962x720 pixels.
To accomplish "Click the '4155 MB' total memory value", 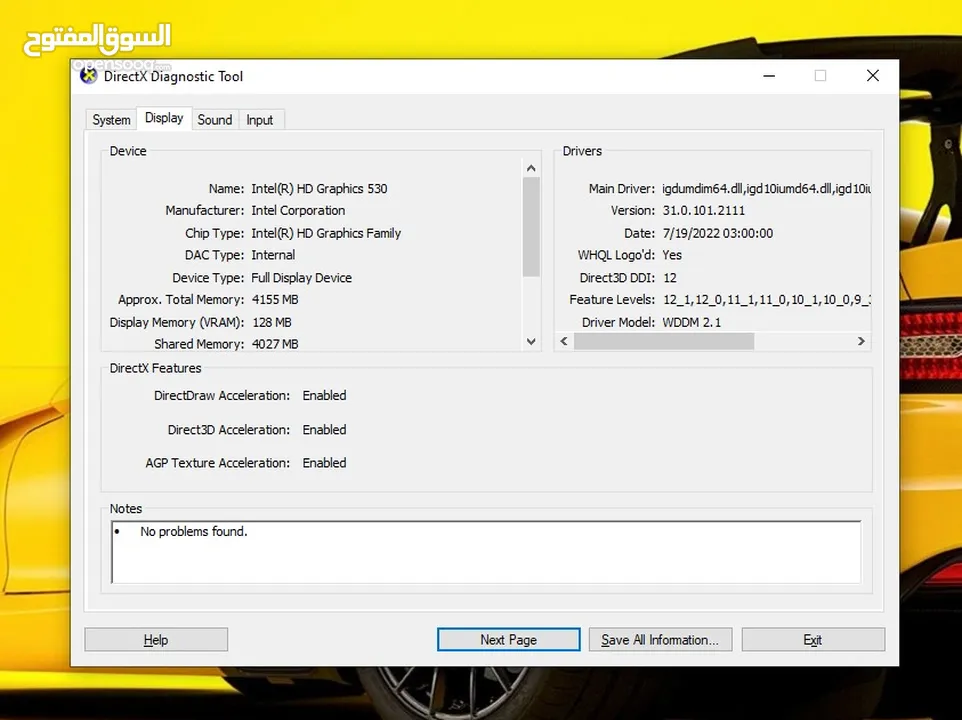I will coord(275,300).
